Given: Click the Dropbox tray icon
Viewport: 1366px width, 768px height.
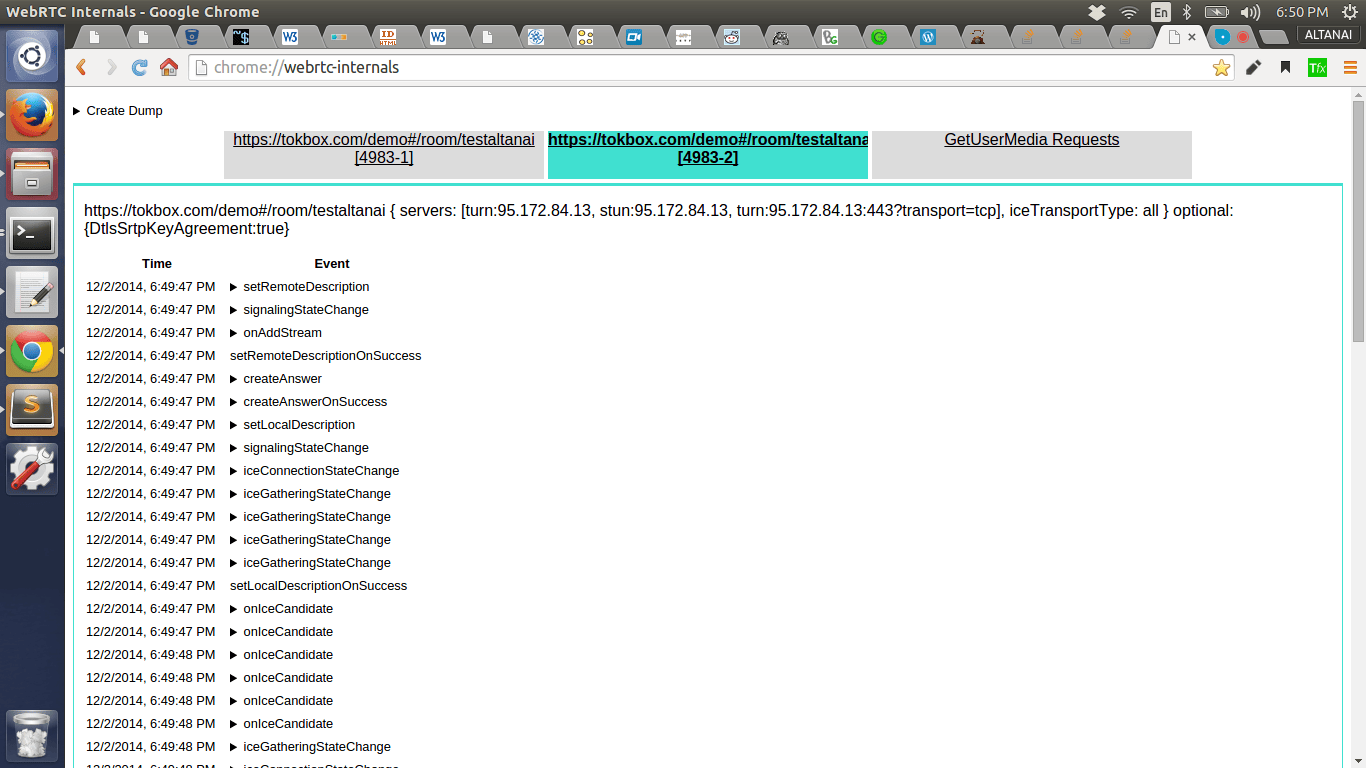Looking at the screenshot, I should click(x=1097, y=12).
